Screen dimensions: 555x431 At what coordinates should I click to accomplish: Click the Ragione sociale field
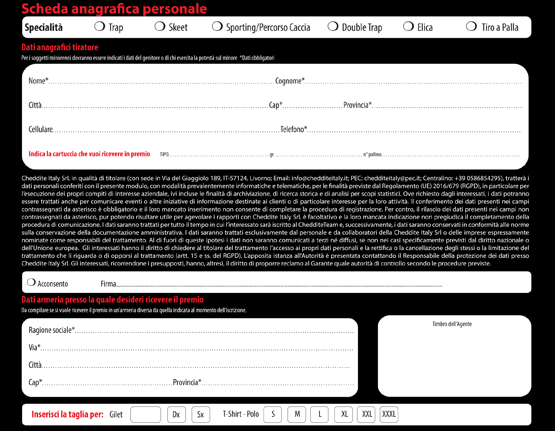(214, 331)
